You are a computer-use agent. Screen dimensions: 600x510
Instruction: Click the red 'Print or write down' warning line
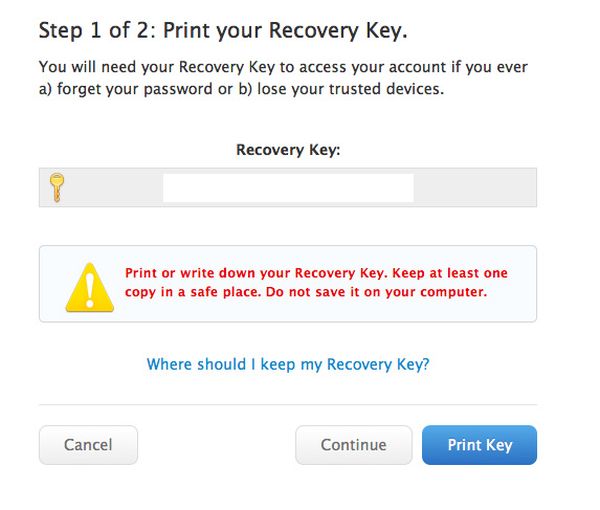[316, 273]
